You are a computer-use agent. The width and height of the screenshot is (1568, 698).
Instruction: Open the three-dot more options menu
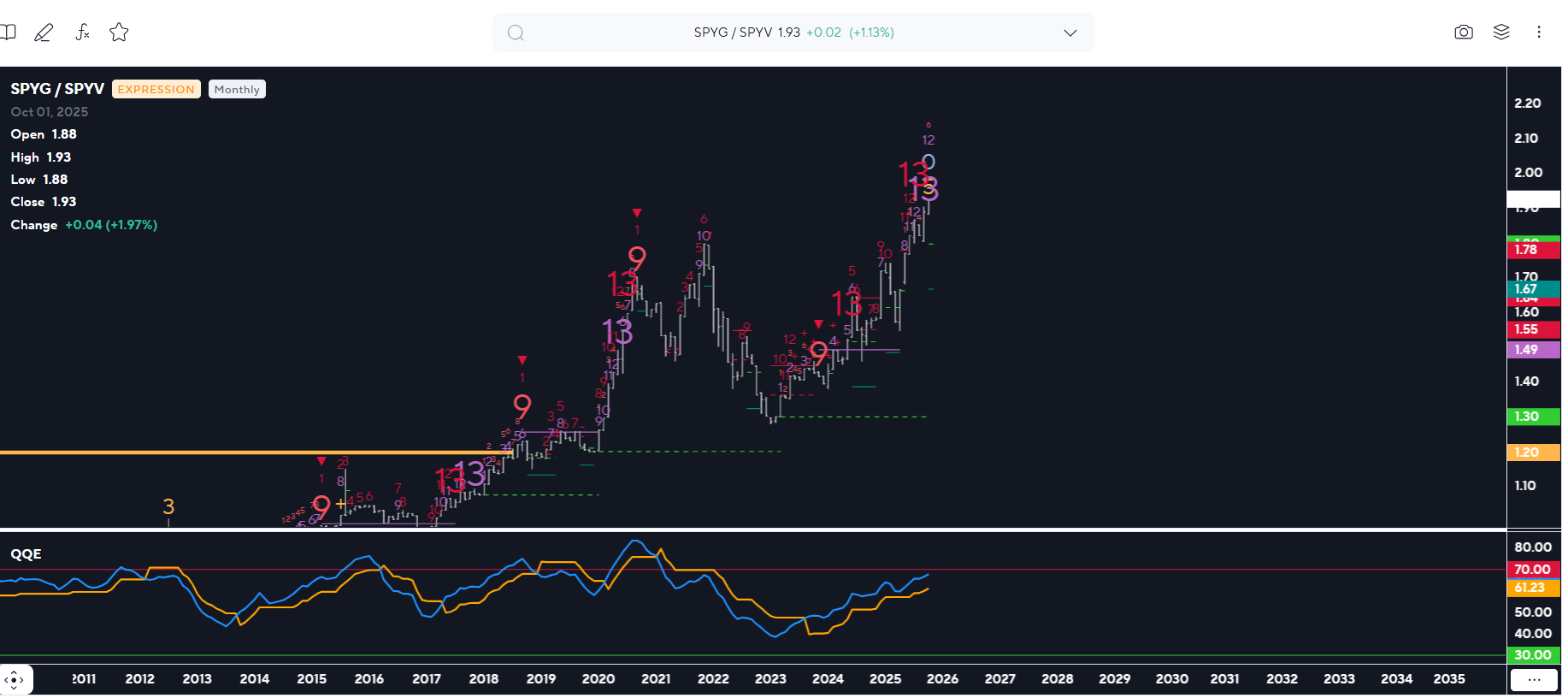tap(1538, 33)
